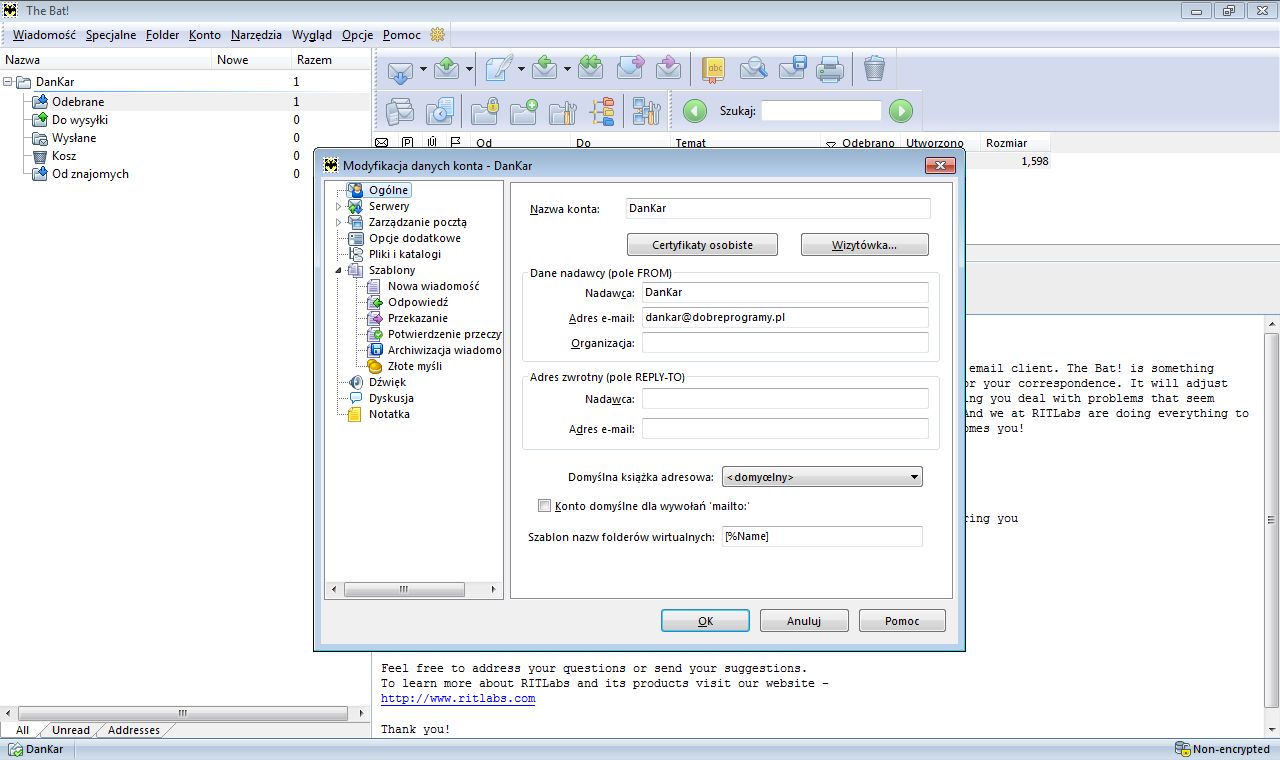
Task: Open the Narzędzia menu
Action: click(x=256, y=35)
